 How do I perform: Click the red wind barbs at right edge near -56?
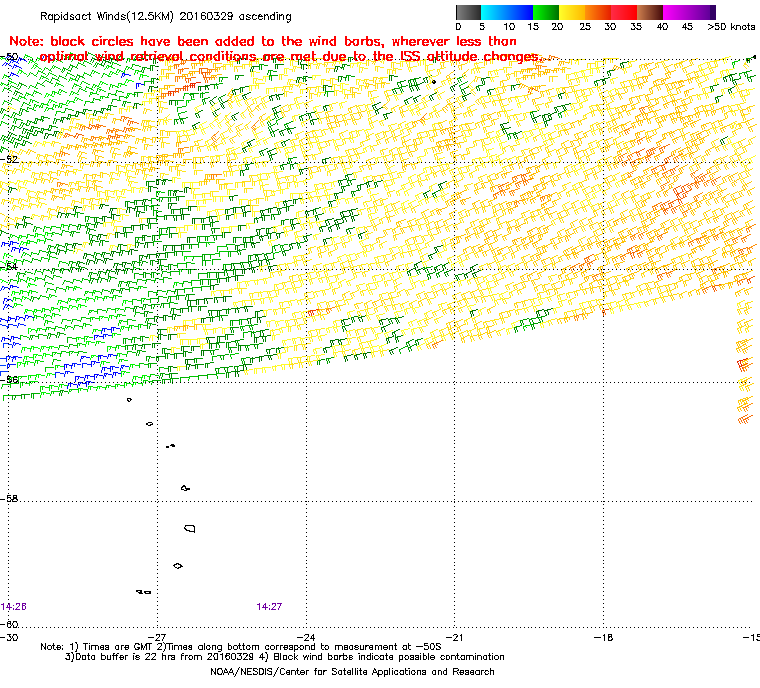coord(743,364)
